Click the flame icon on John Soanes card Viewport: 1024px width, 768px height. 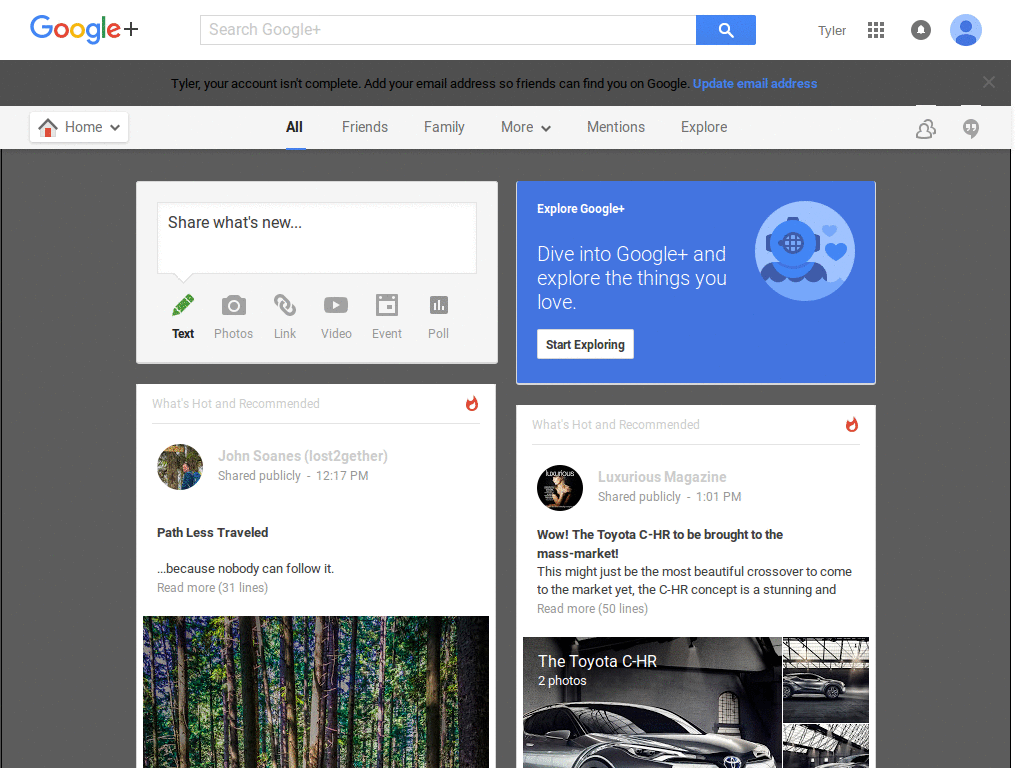click(x=472, y=404)
